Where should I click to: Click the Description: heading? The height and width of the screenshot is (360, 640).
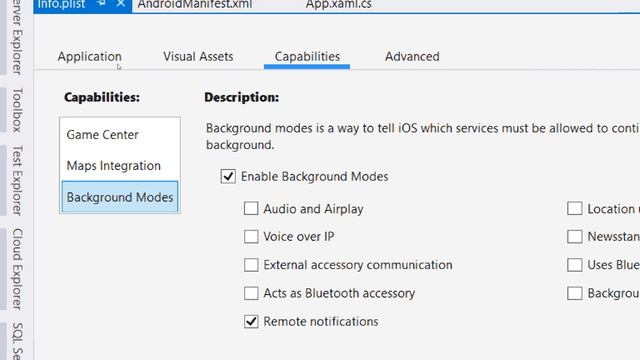point(242,97)
